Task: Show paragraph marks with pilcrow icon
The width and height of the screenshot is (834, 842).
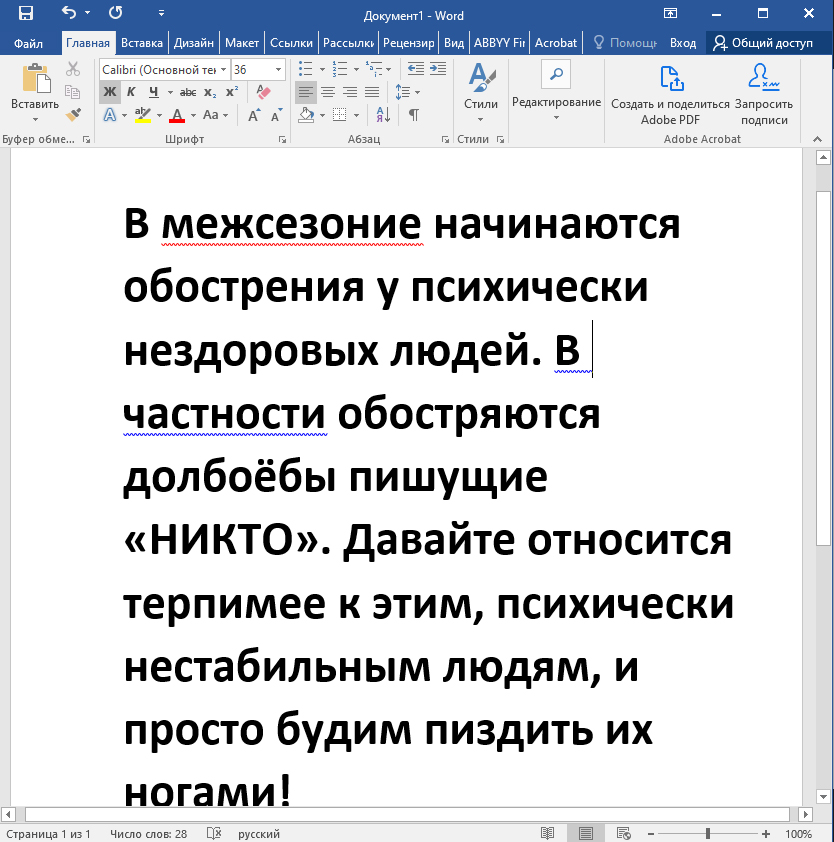Action: coord(414,114)
